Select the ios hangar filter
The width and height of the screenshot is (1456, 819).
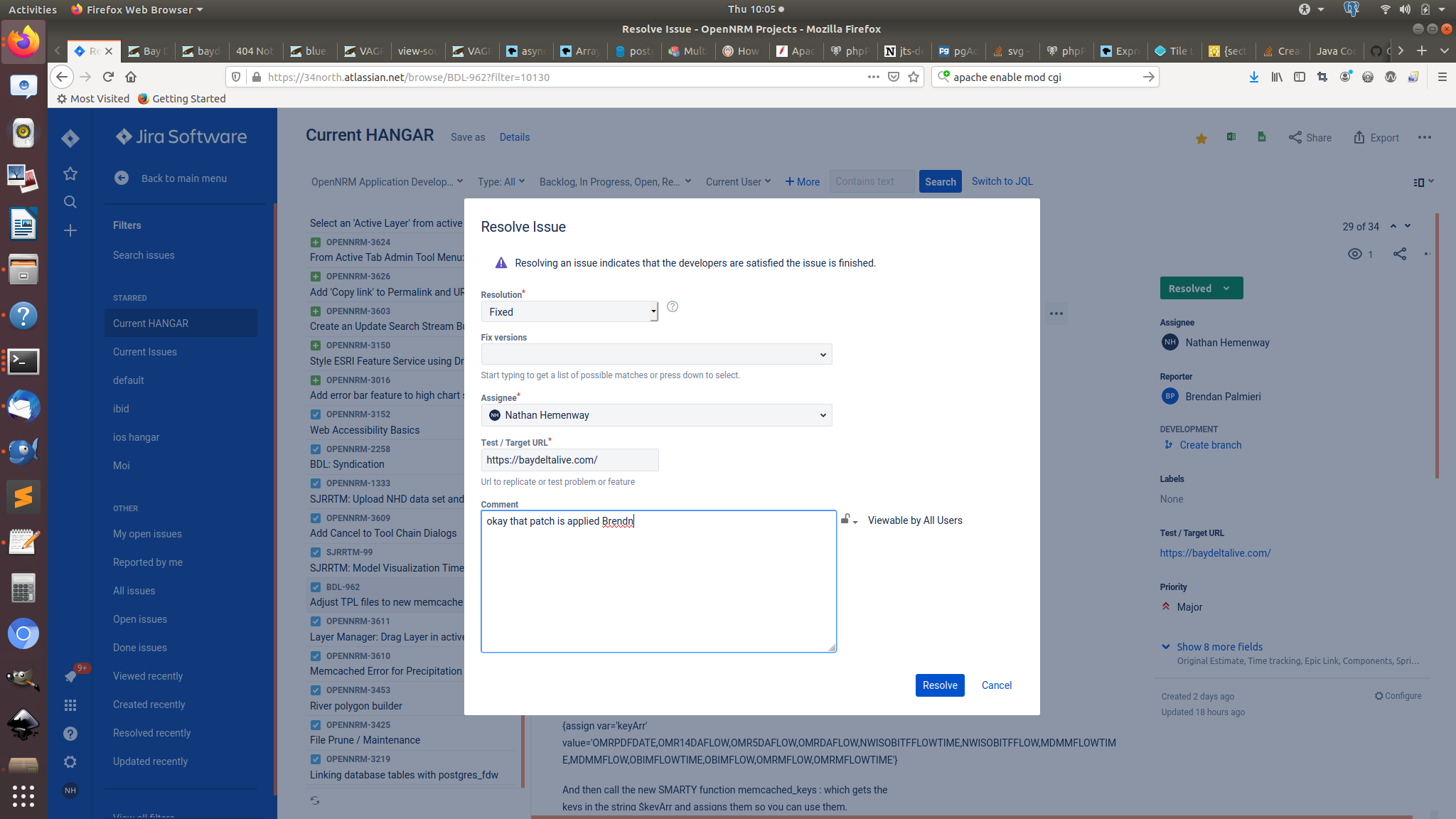click(x=136, y=437)
